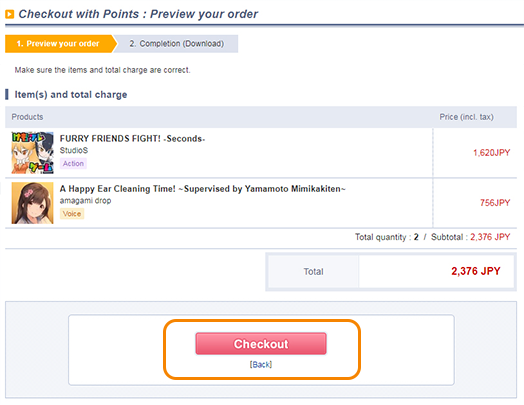
Task: Click the 756JPY price
Action: tap(495, 203)
